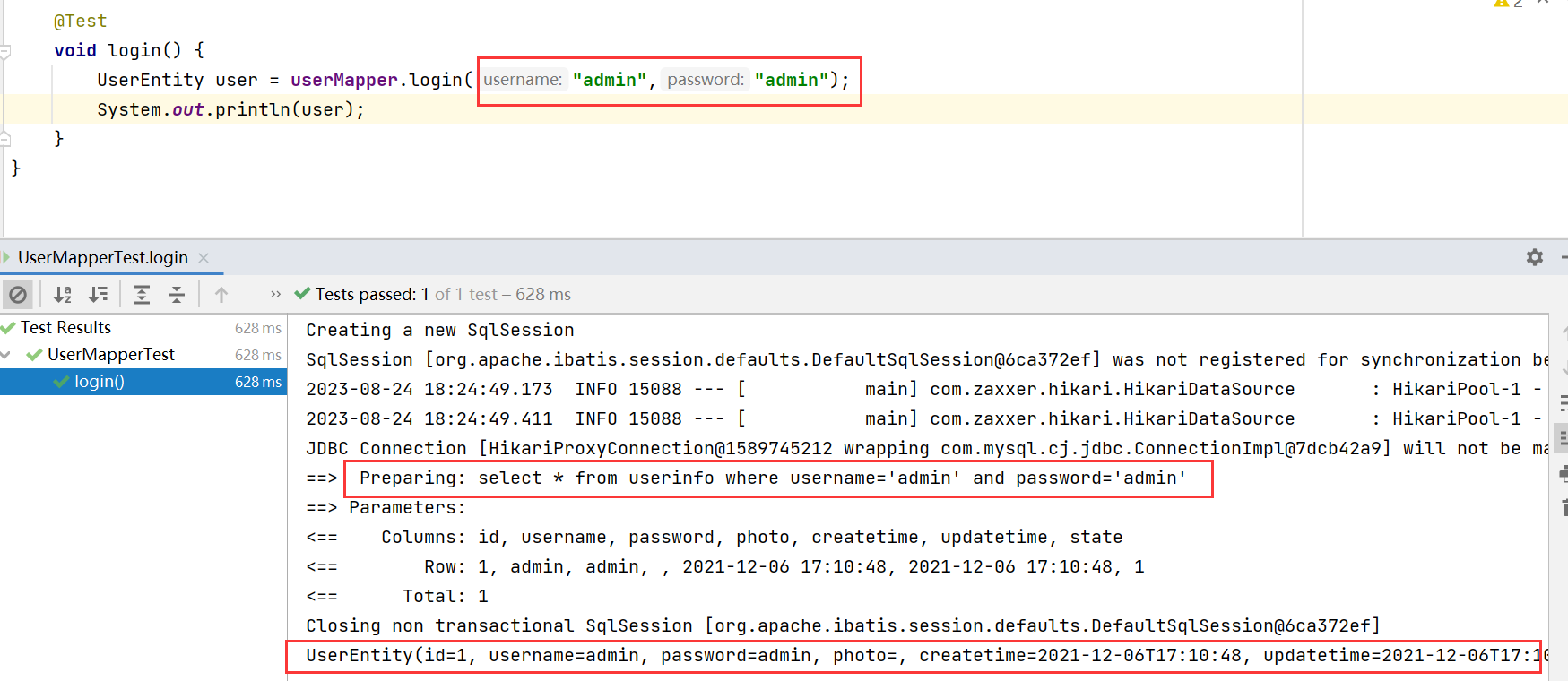The height and width of the screenshot is (681, 1568).
Task: Click "Creating a new SqlSession" log line
Action: (x=439, y=330)
